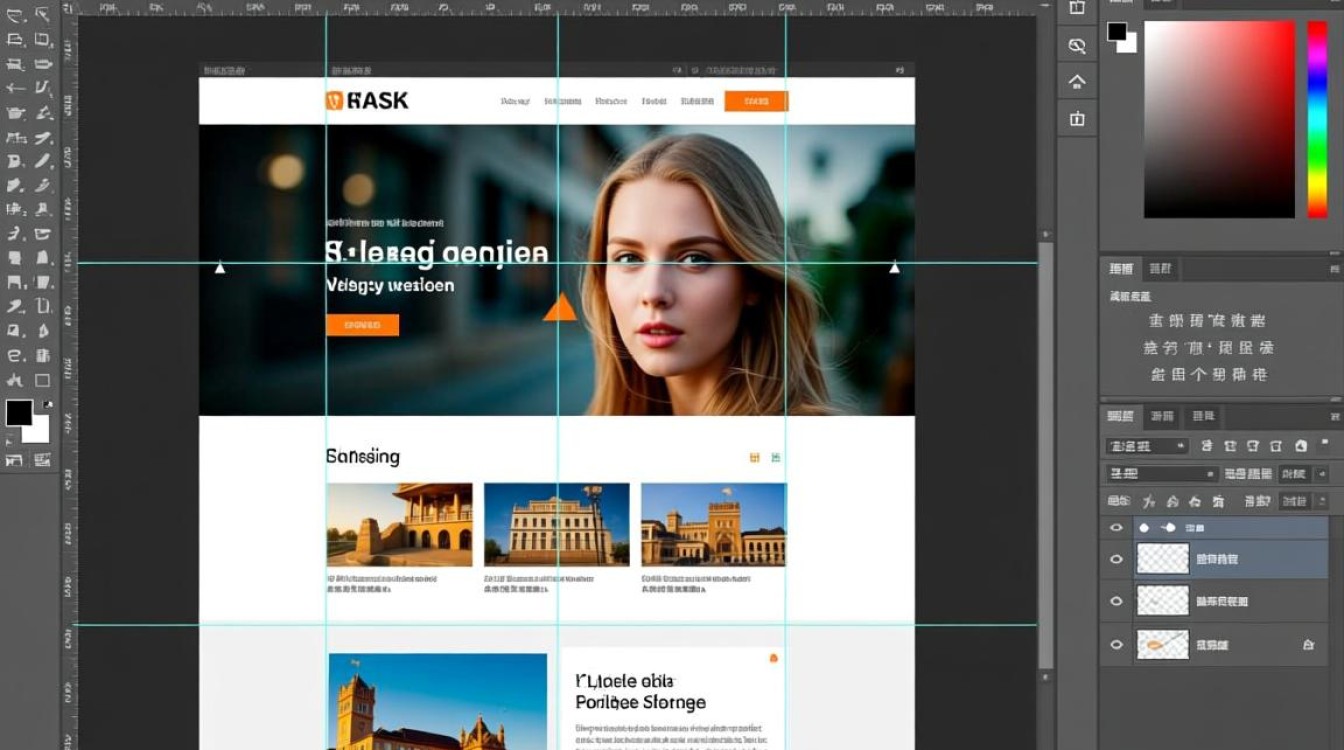Click the lasso-shaped icon in collapsed panel strip
This screenshot has width=1344, height=750.
click(1077, 46)
